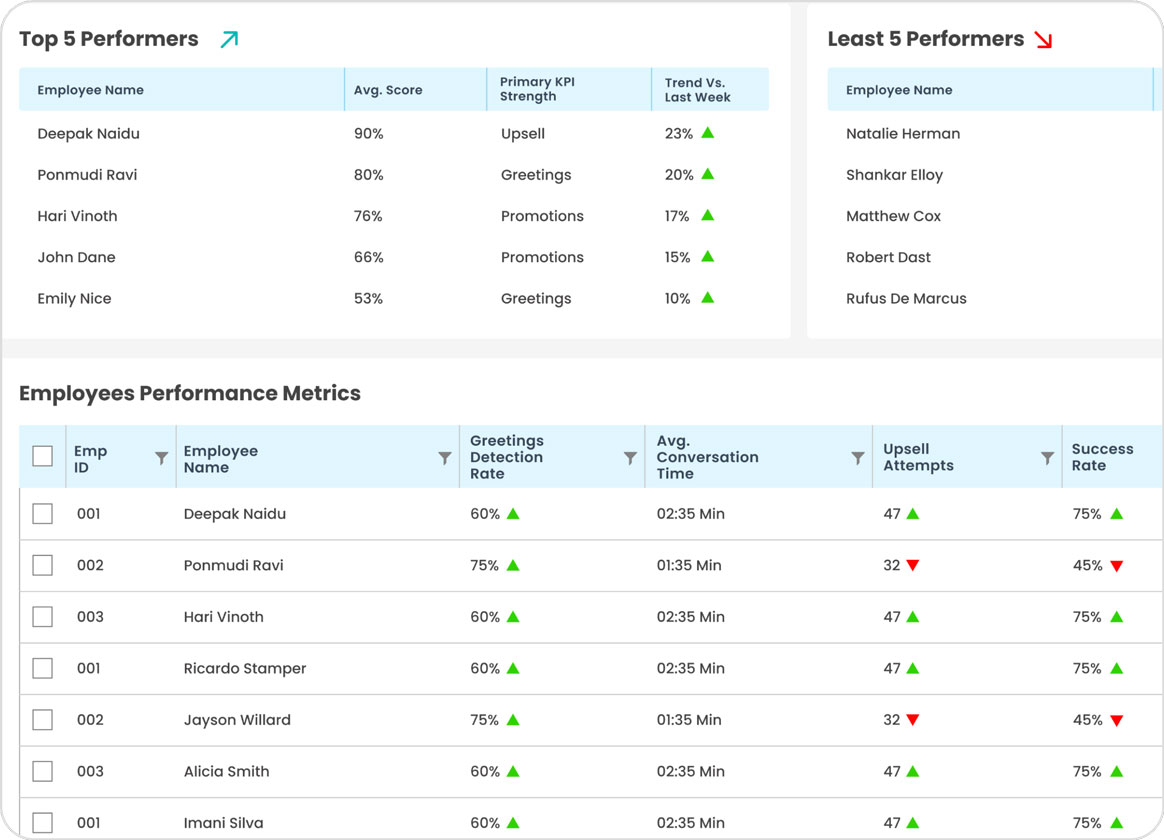Viewport: 1164px width, 840px height.
Task: Open the Emp ID column filter menu
Action: [x=162, y=457]
